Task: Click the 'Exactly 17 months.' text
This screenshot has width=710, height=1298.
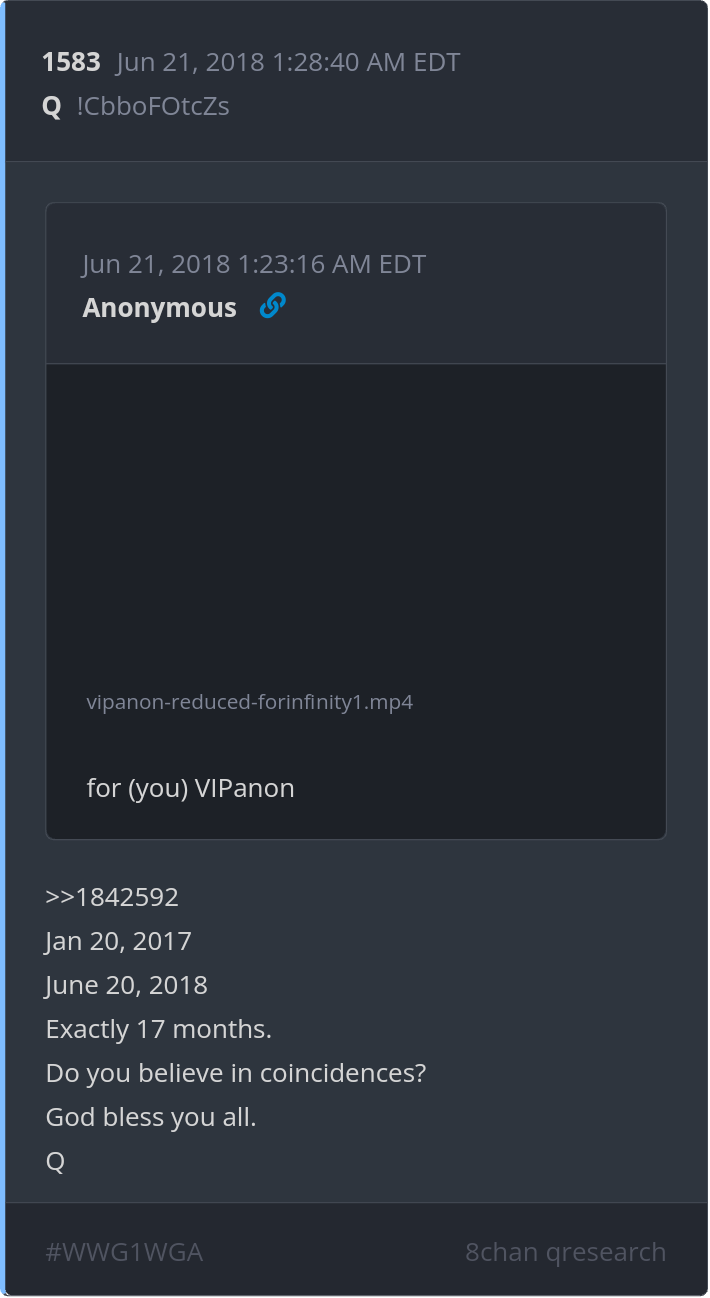Action: 159,1029
